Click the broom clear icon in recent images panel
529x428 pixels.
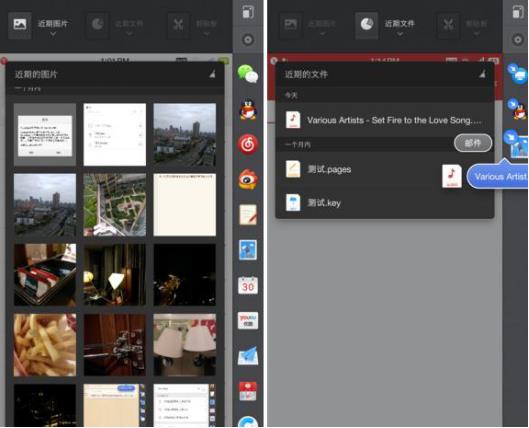point(212,74)
